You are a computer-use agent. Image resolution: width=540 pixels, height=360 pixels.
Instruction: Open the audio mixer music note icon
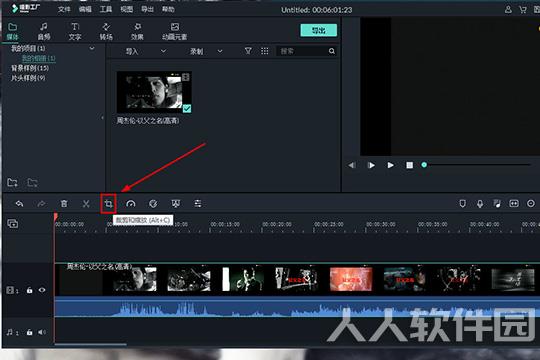click(497, 204)
